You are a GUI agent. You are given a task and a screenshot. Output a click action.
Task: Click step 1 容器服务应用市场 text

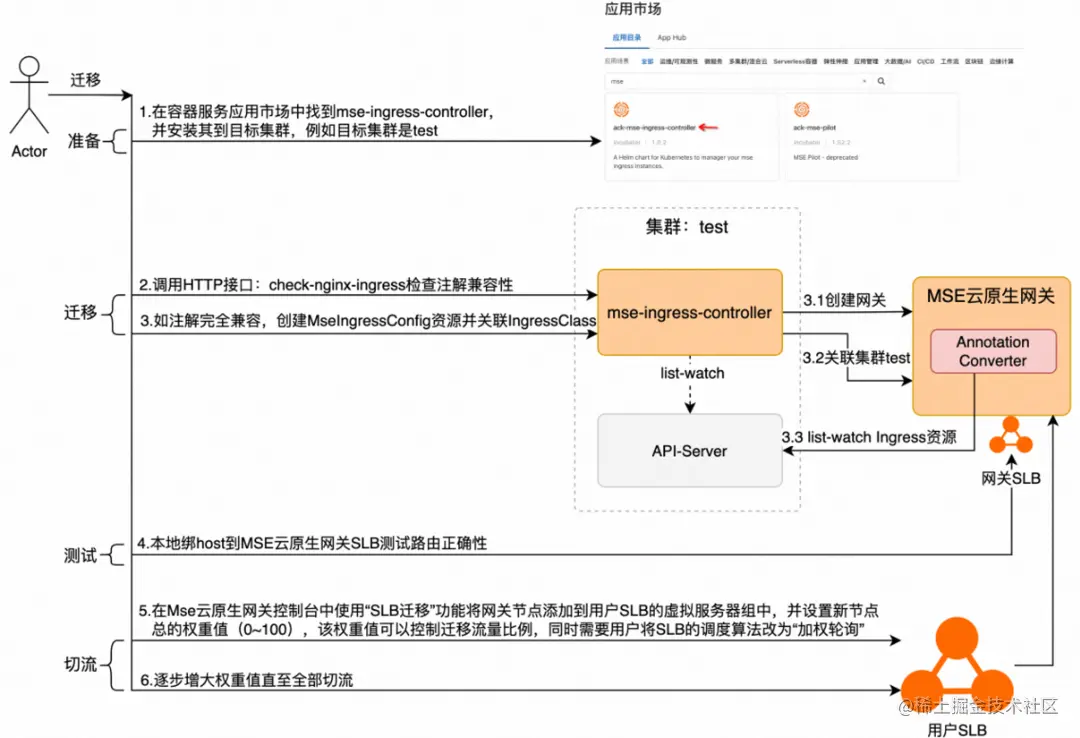(x=316, y=121)
